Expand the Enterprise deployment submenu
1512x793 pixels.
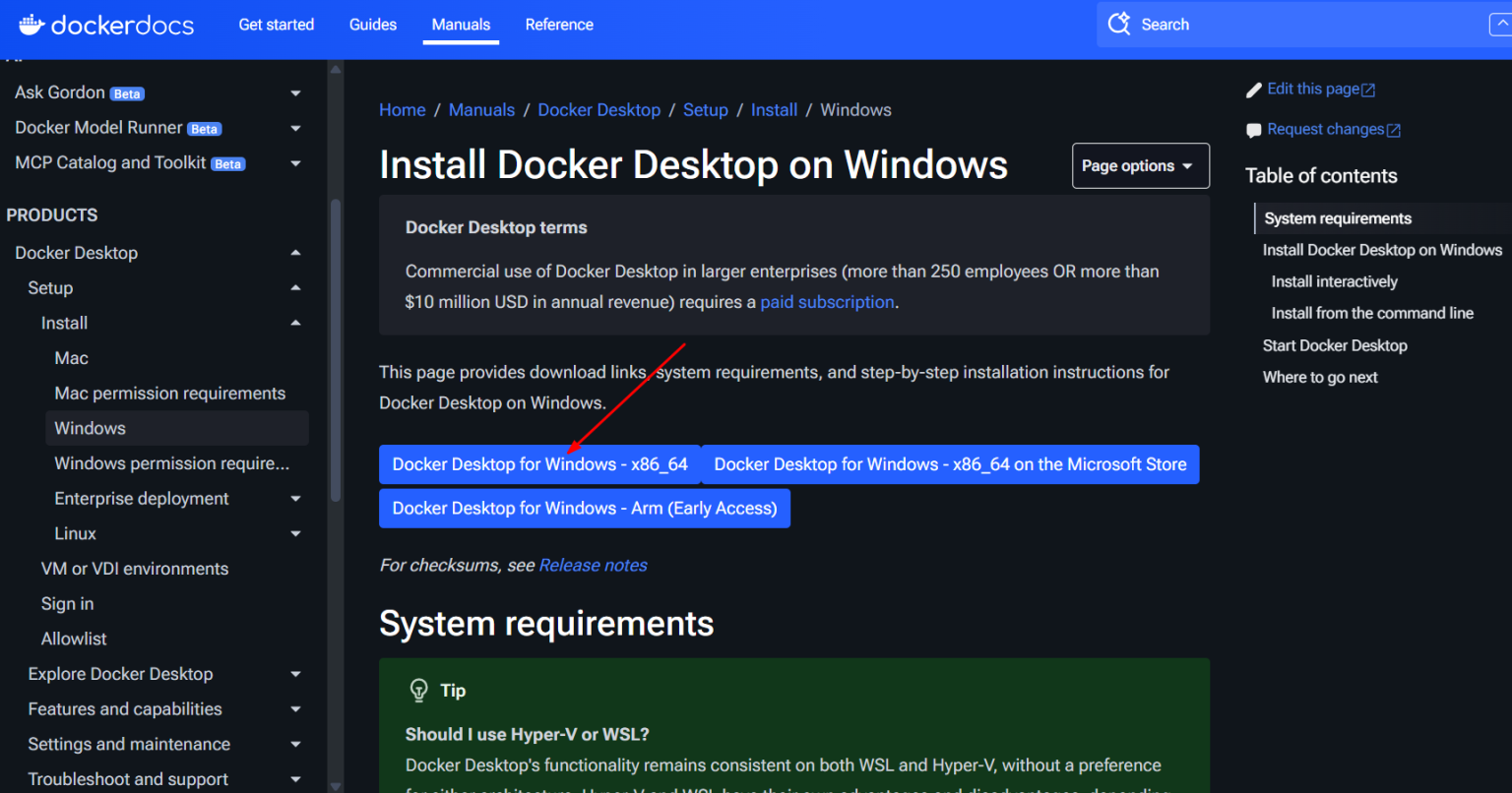coord(295,499)
